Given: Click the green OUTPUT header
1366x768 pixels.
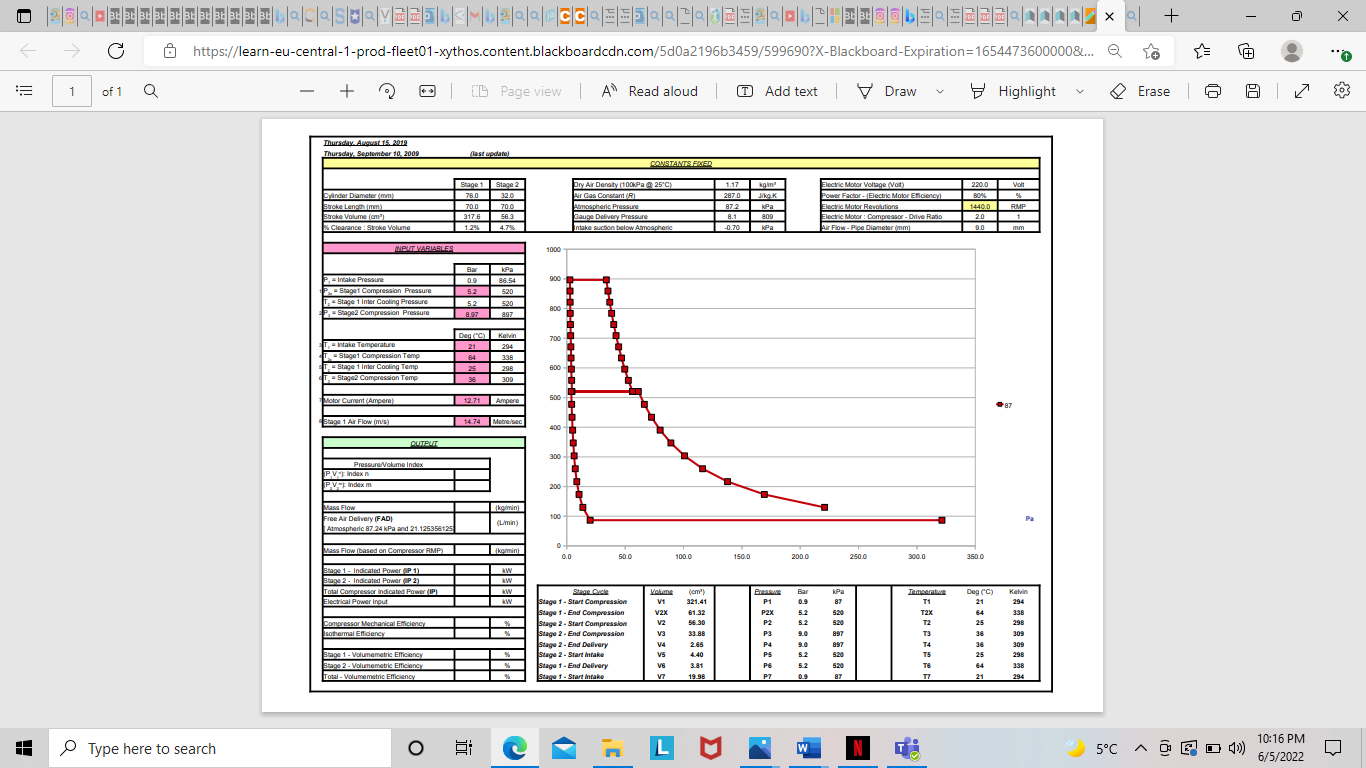Looking at the screenshot, I should 423,443.
